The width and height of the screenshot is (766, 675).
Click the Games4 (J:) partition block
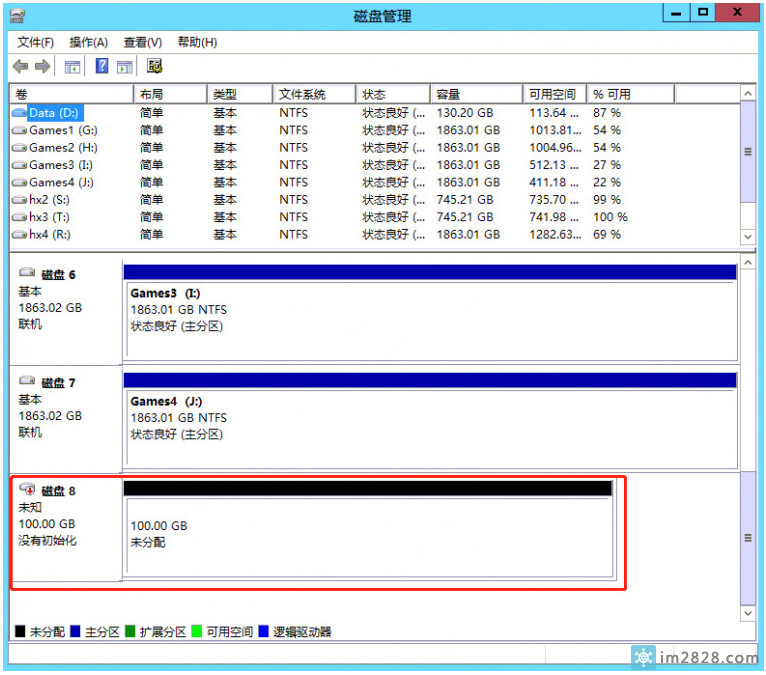pyautogui.click(x=429, y=417)
